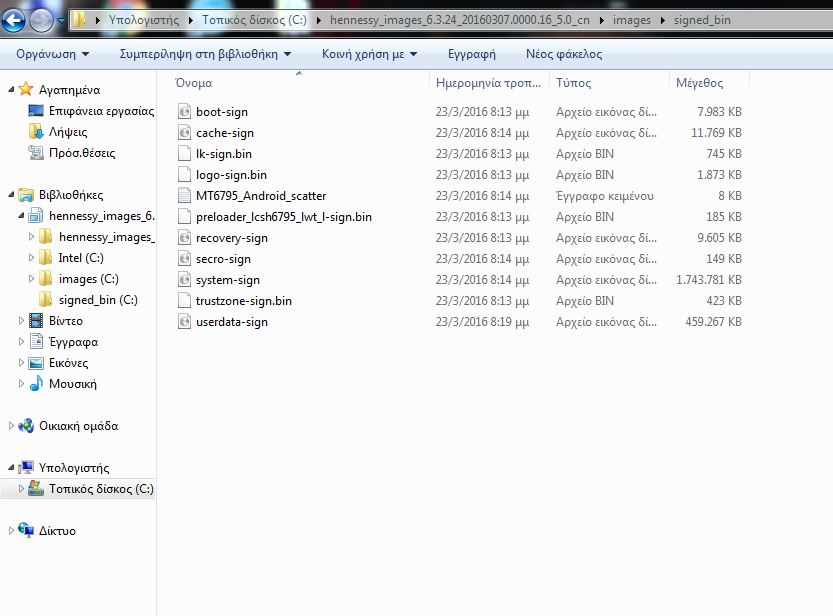Click the boot-sign disc image icon
The height and width of the screenshot is (616, 833).
tap(184, 112)
